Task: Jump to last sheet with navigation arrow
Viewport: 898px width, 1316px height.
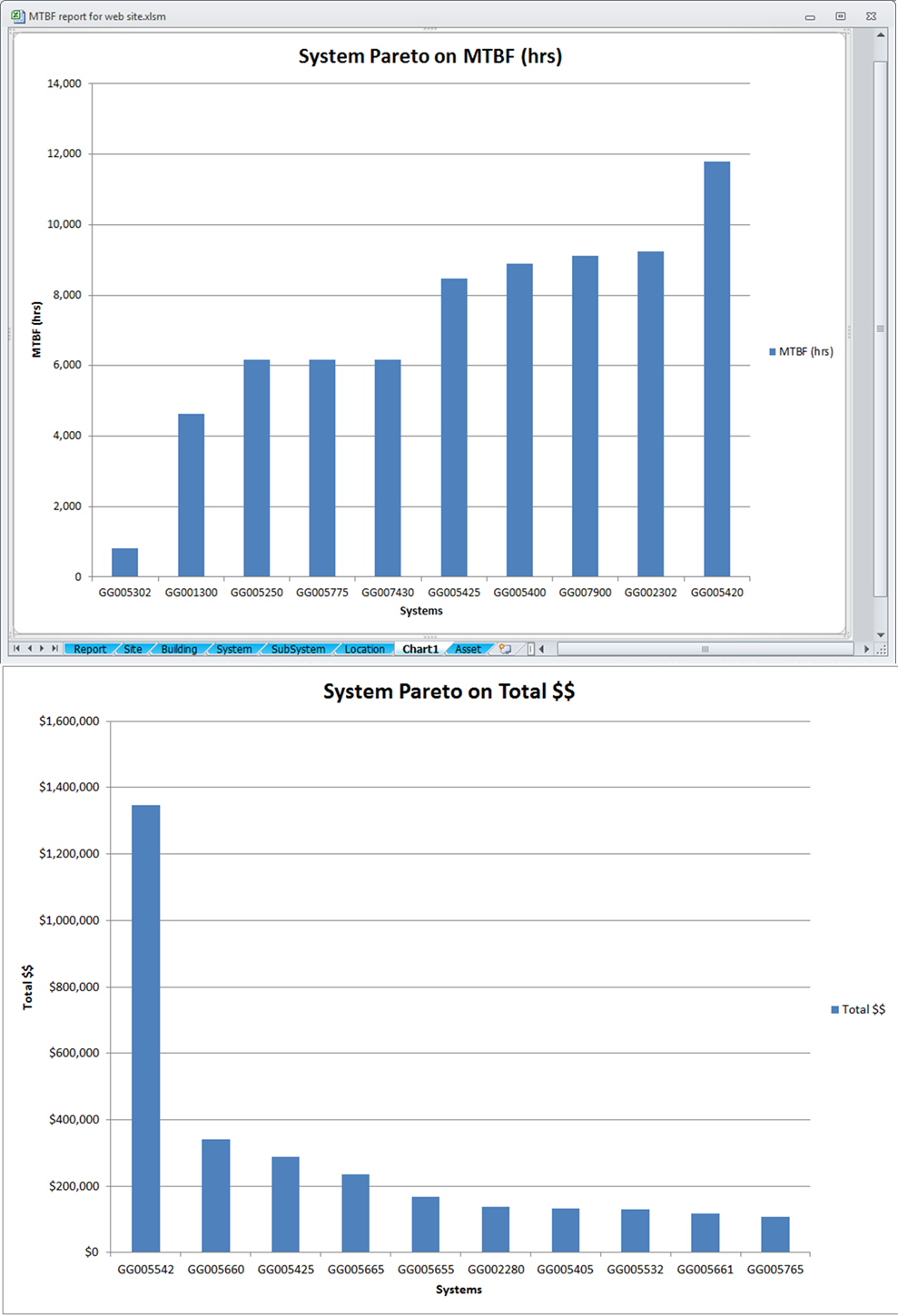Action: pyautogui.click(x=54, y=649)
